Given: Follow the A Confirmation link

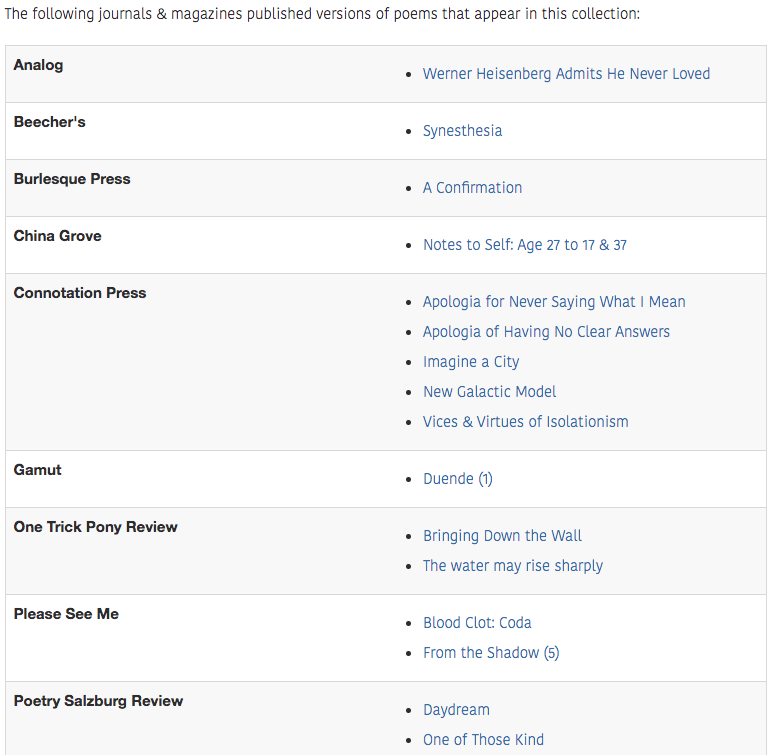Looking at the screenshot, I should [472, 188].
